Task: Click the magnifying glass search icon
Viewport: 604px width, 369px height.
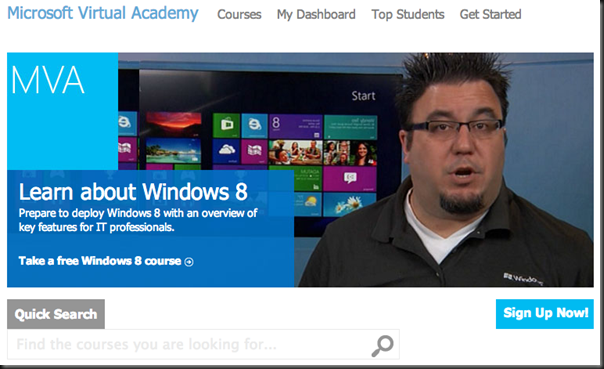Action: 382,346
